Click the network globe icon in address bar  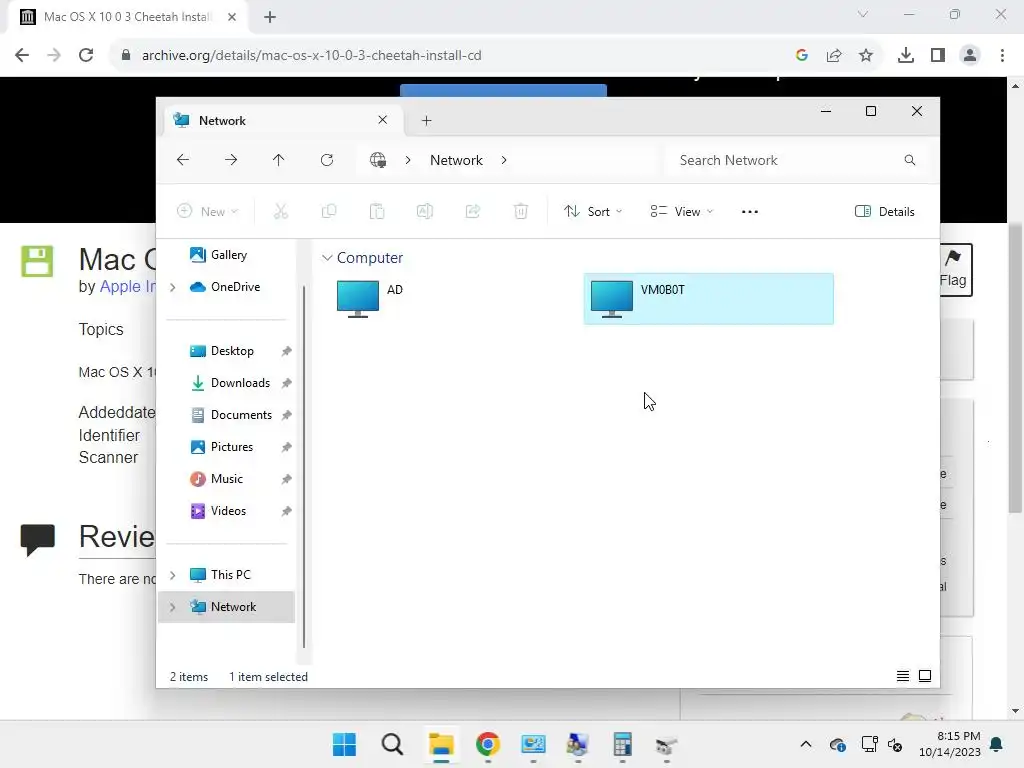tap(377, 160)
